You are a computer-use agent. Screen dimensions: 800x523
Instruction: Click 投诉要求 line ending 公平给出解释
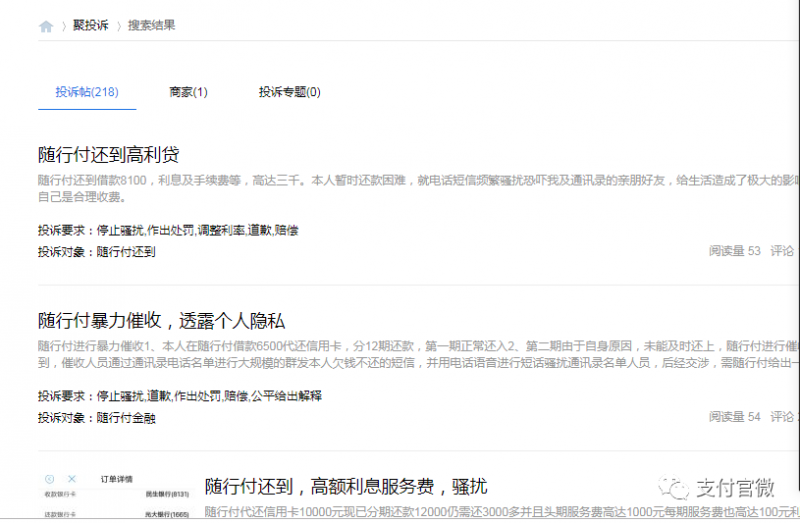(x=180, y=396)
